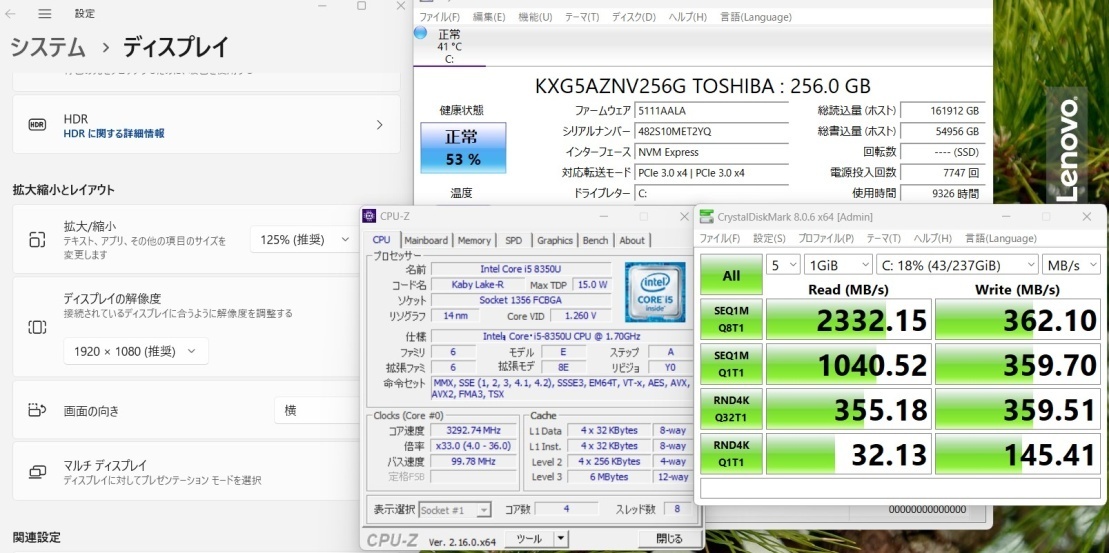The height and width of the screenshot is (553, 1109).
Task: Click the blue drive status orb in CrystalDiskInfo
Action: click(x=420, y=33)
